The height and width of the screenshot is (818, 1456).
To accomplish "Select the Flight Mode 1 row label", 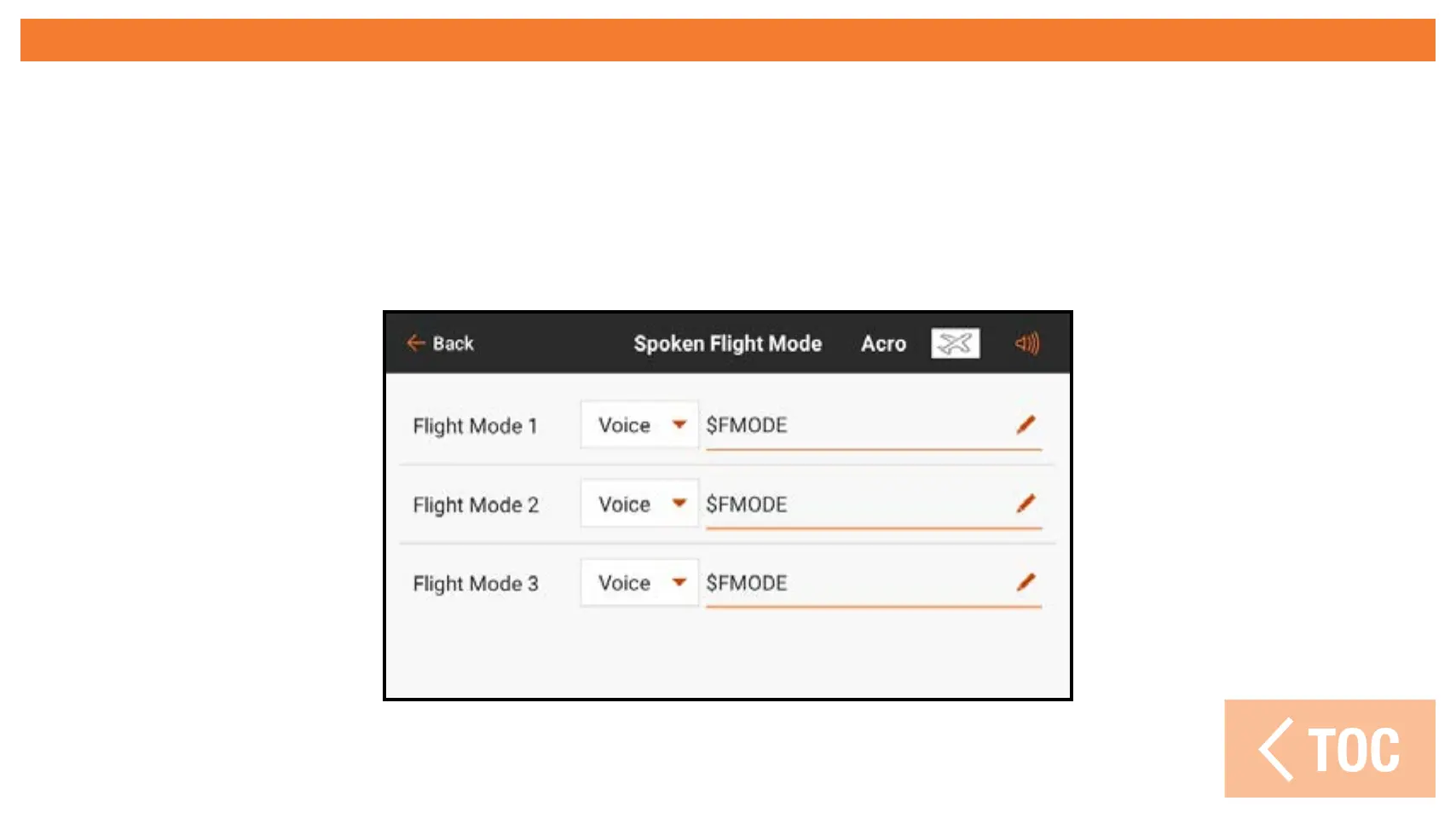I will point(475,425).
